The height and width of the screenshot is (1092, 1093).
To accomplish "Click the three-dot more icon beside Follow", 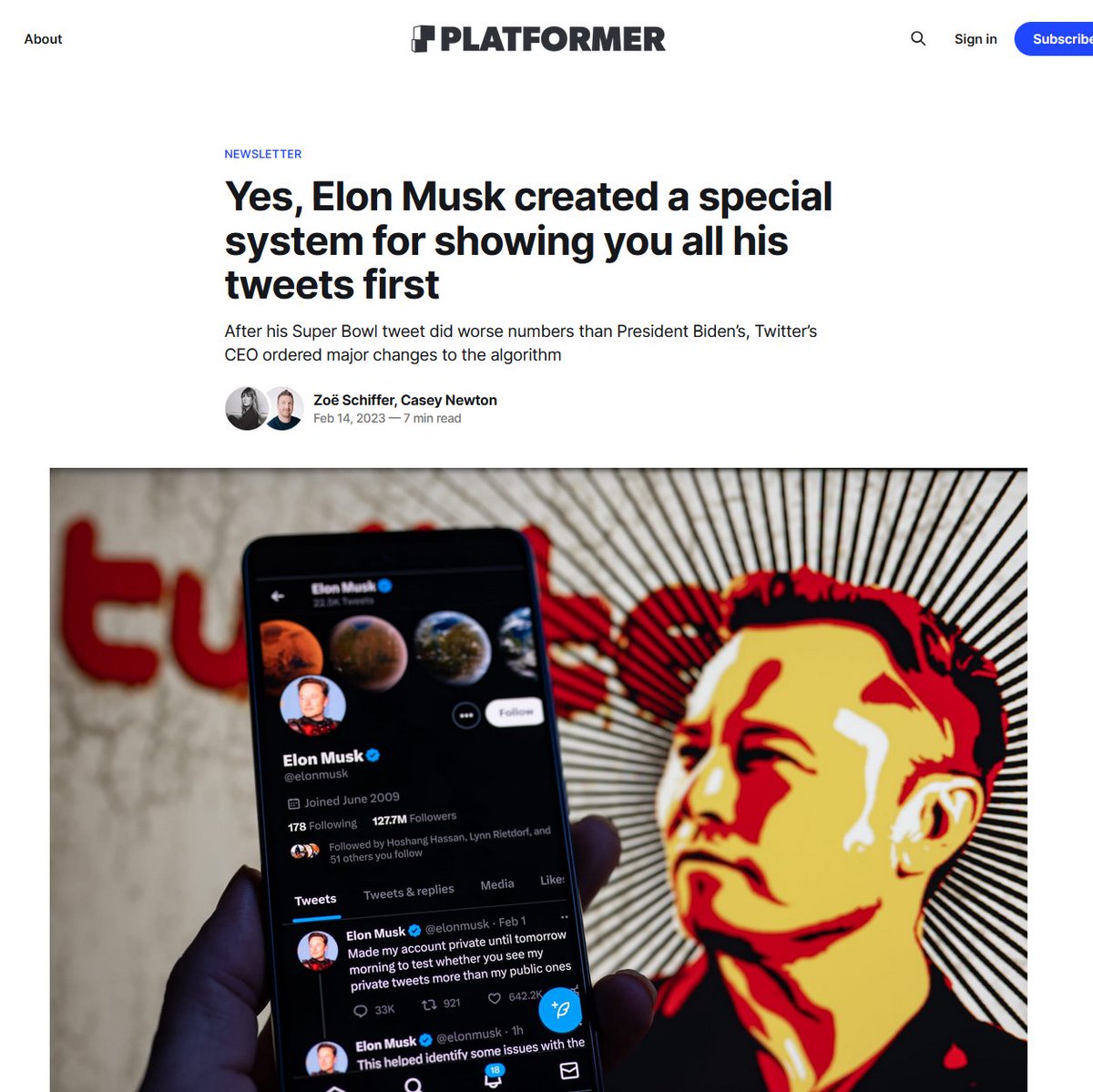I will 466,716.
